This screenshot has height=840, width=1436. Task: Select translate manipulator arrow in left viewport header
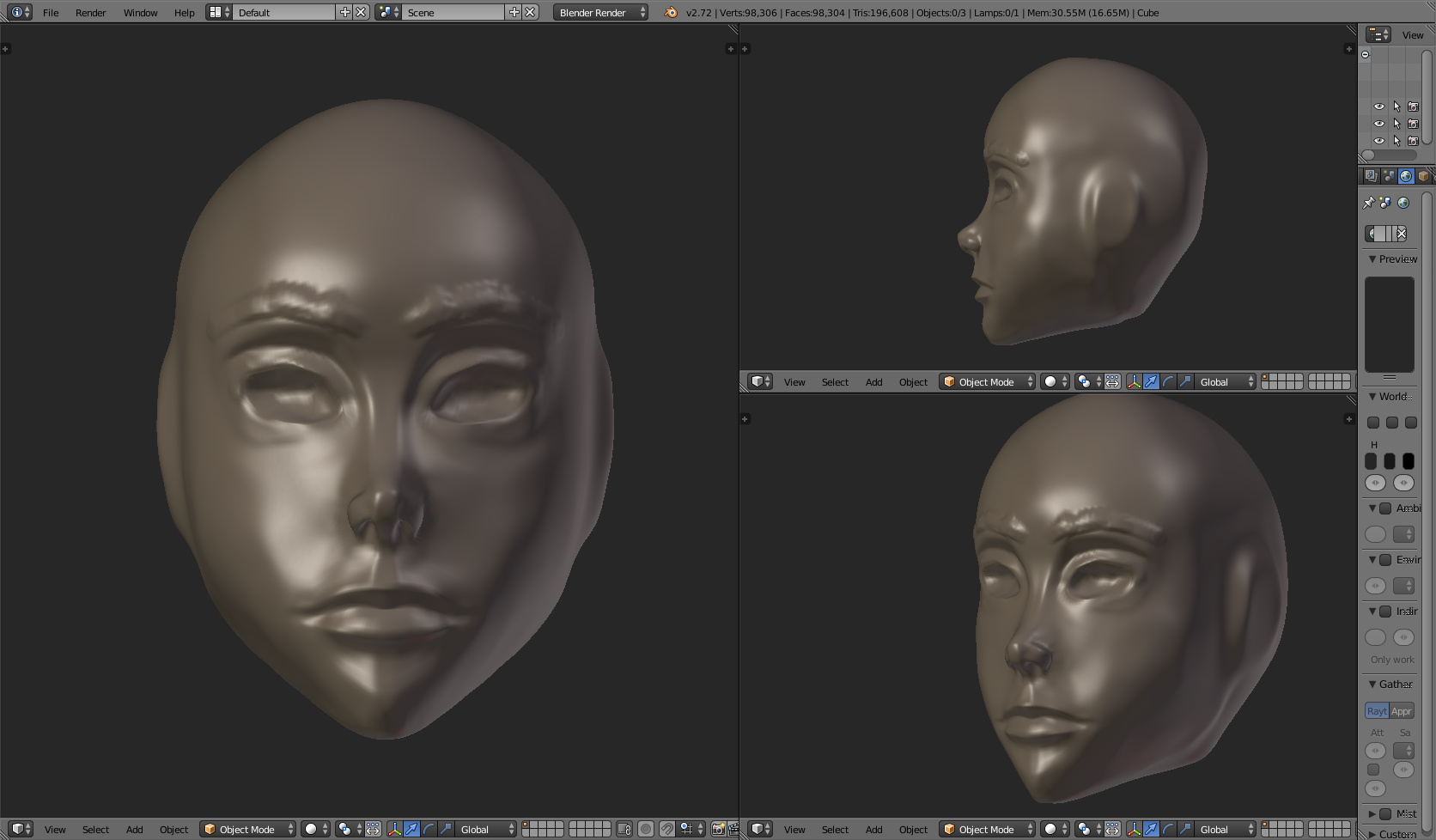click(411, 829)
